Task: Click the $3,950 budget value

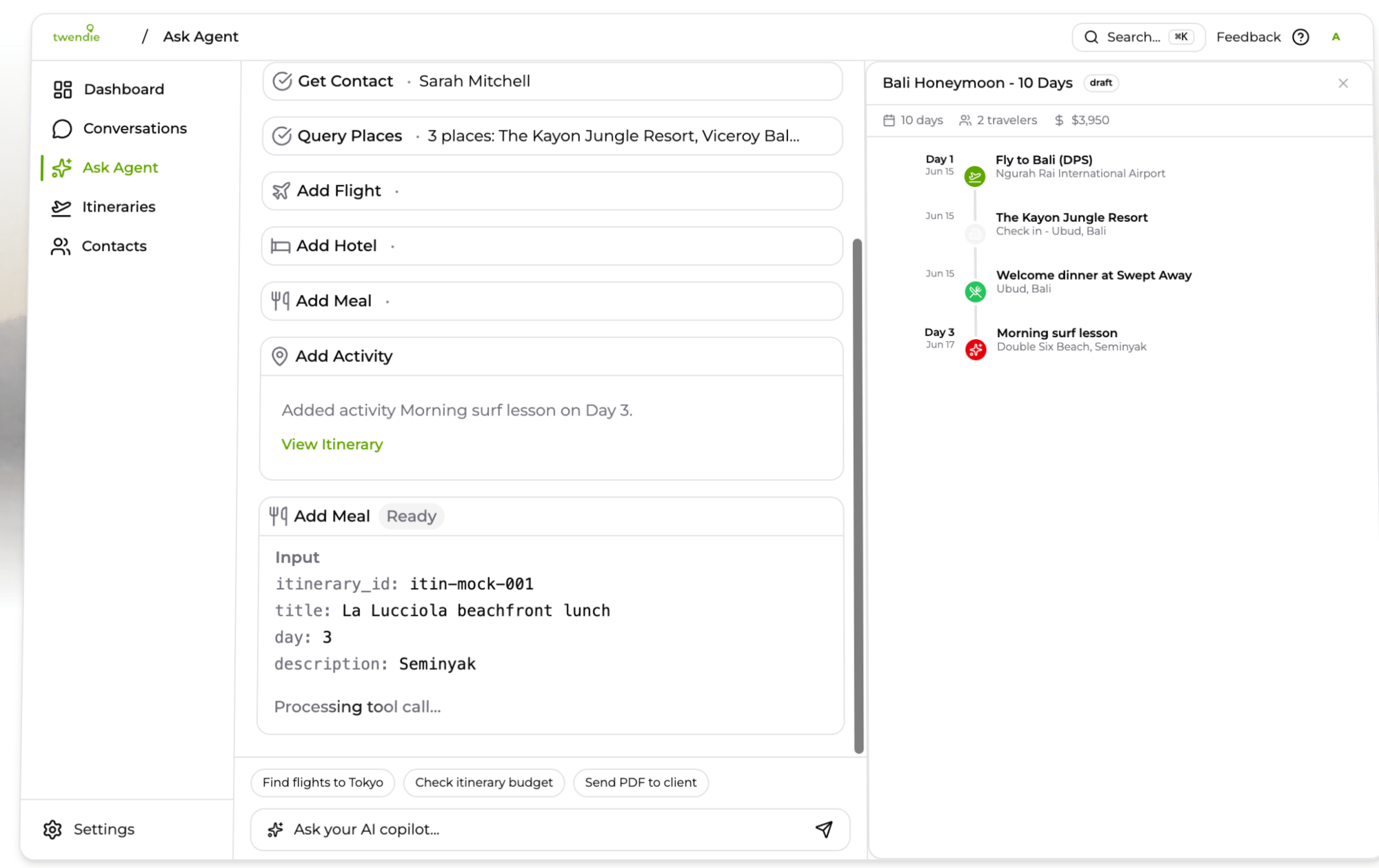Action: pyautogui.click(x=1090, y=120)
